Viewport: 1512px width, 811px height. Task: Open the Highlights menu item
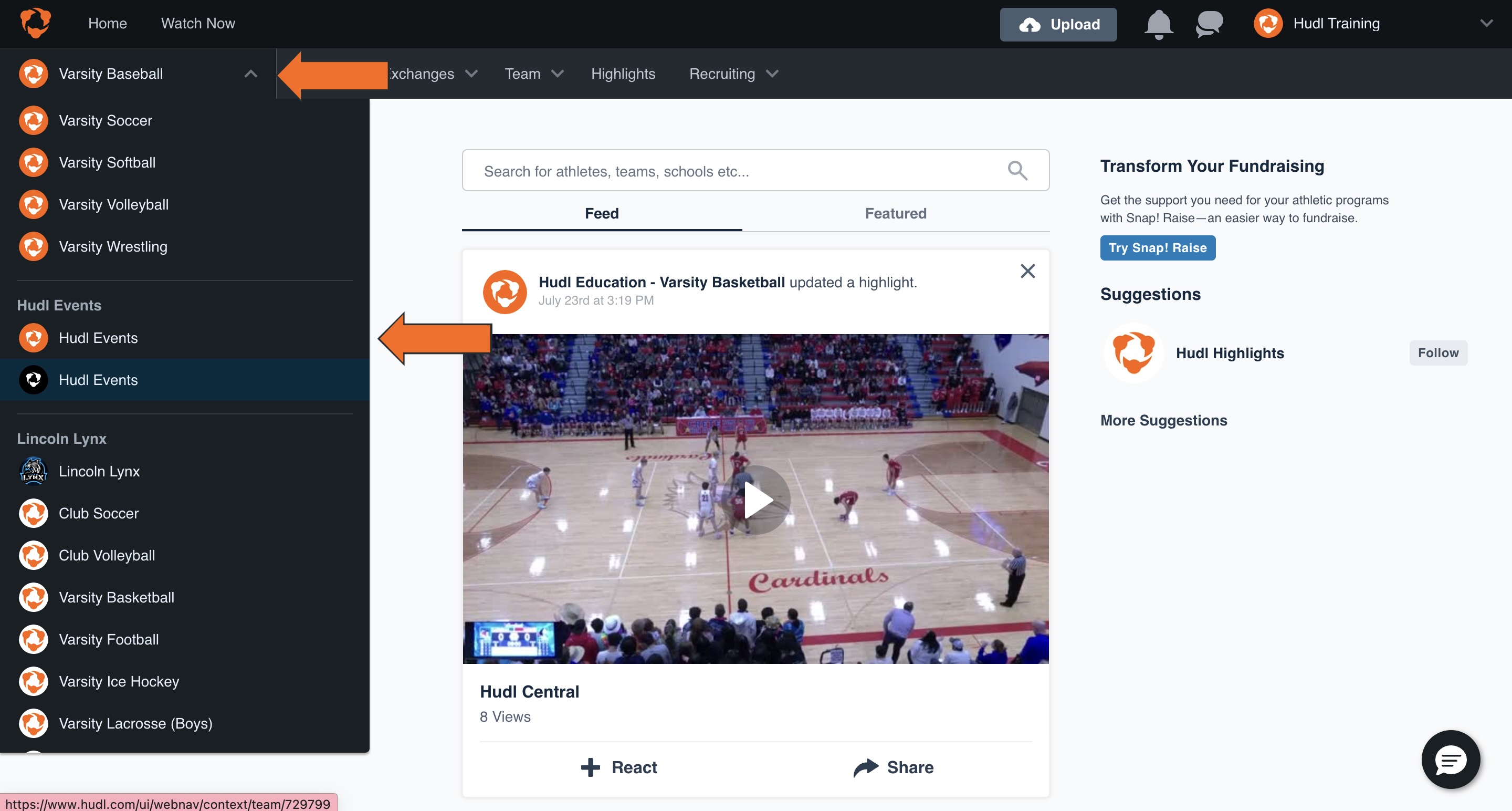623,74
